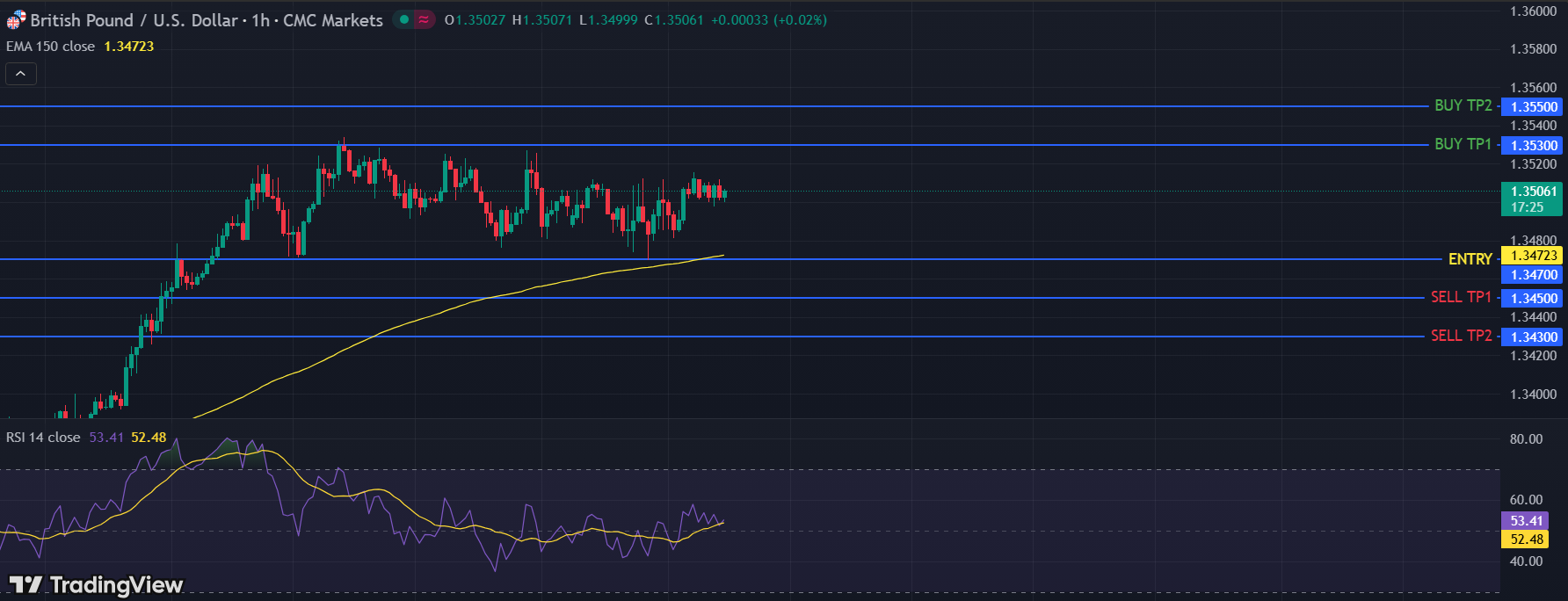Select the yellow ENTRY text label
Image resolution: width=1568 pixels, height=601 pixels.
point(1470,259)
